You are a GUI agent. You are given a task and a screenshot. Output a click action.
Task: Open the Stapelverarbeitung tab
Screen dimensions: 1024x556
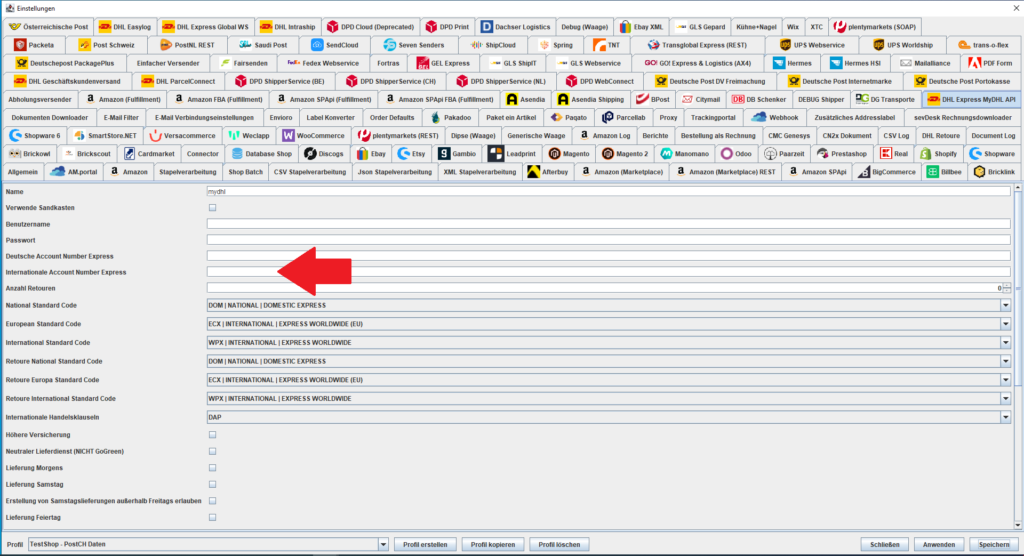[187, 172]
